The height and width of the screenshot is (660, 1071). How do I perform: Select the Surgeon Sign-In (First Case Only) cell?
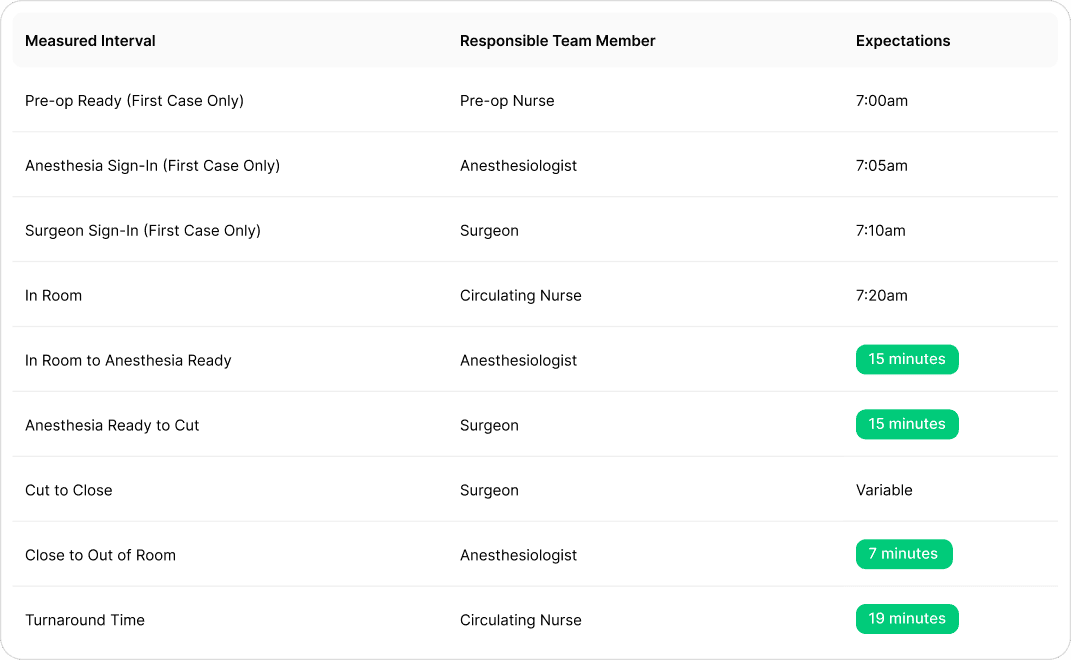[x=142, y=231]
